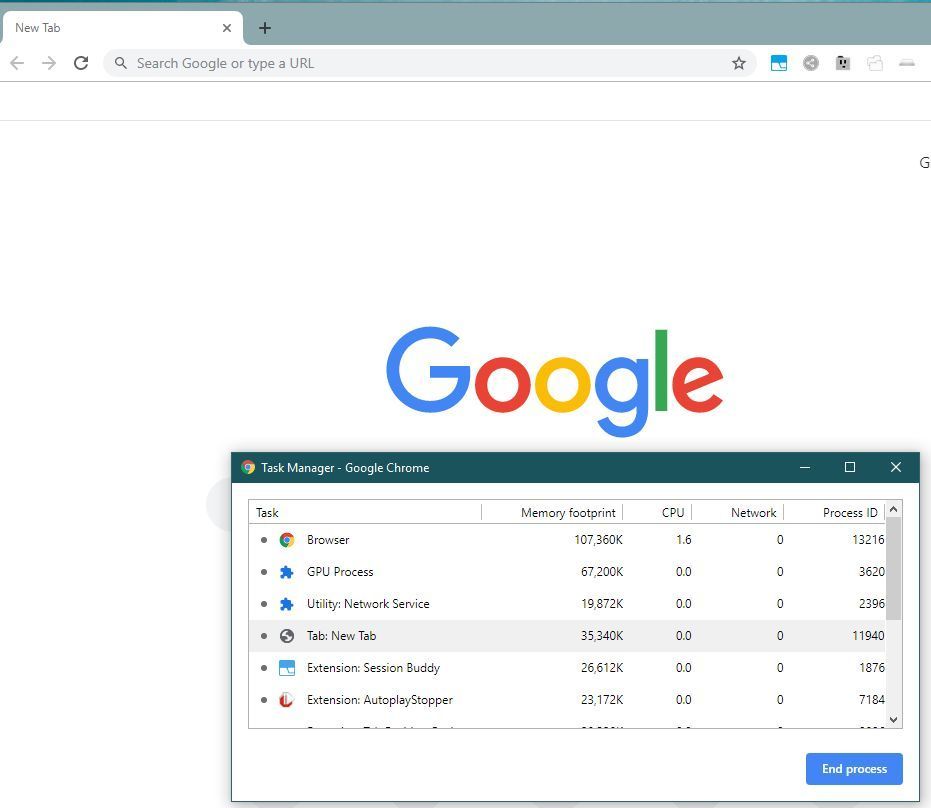Select the Utility: Network Service row
Screen dimensions: 931x808
(567, 604)
